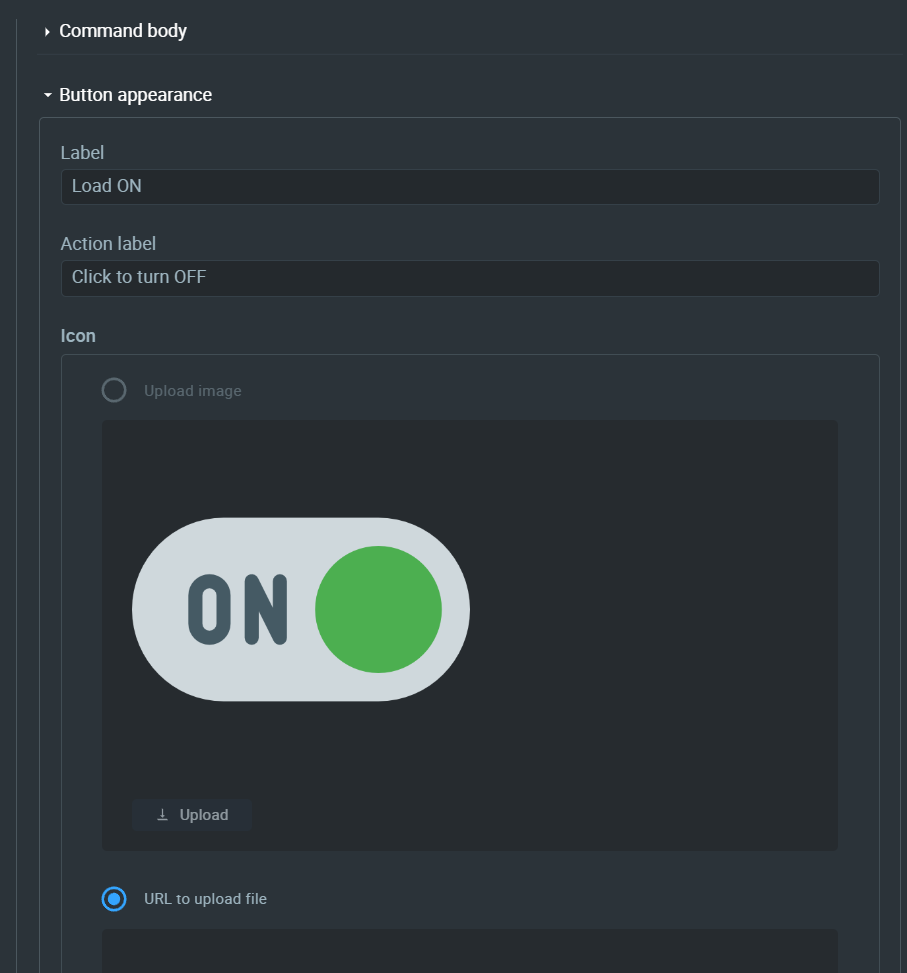Click the Button appearance heading text
Screen dimensions: 907x973
point(135,95)
